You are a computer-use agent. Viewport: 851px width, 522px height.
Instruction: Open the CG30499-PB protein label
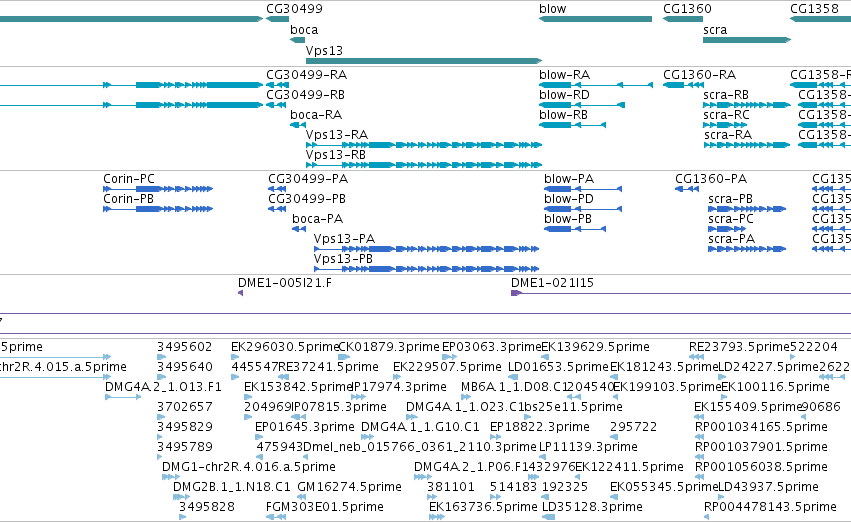pyautogui.click(x=307, y=199)
